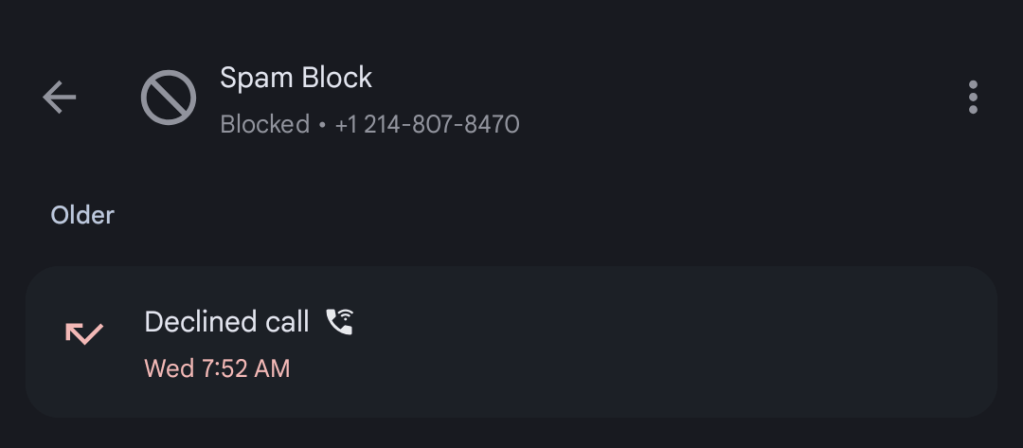Screen dimensions: 1023x448
Task: Tap the pink declined call arrow icon
Action: [84, 333]
